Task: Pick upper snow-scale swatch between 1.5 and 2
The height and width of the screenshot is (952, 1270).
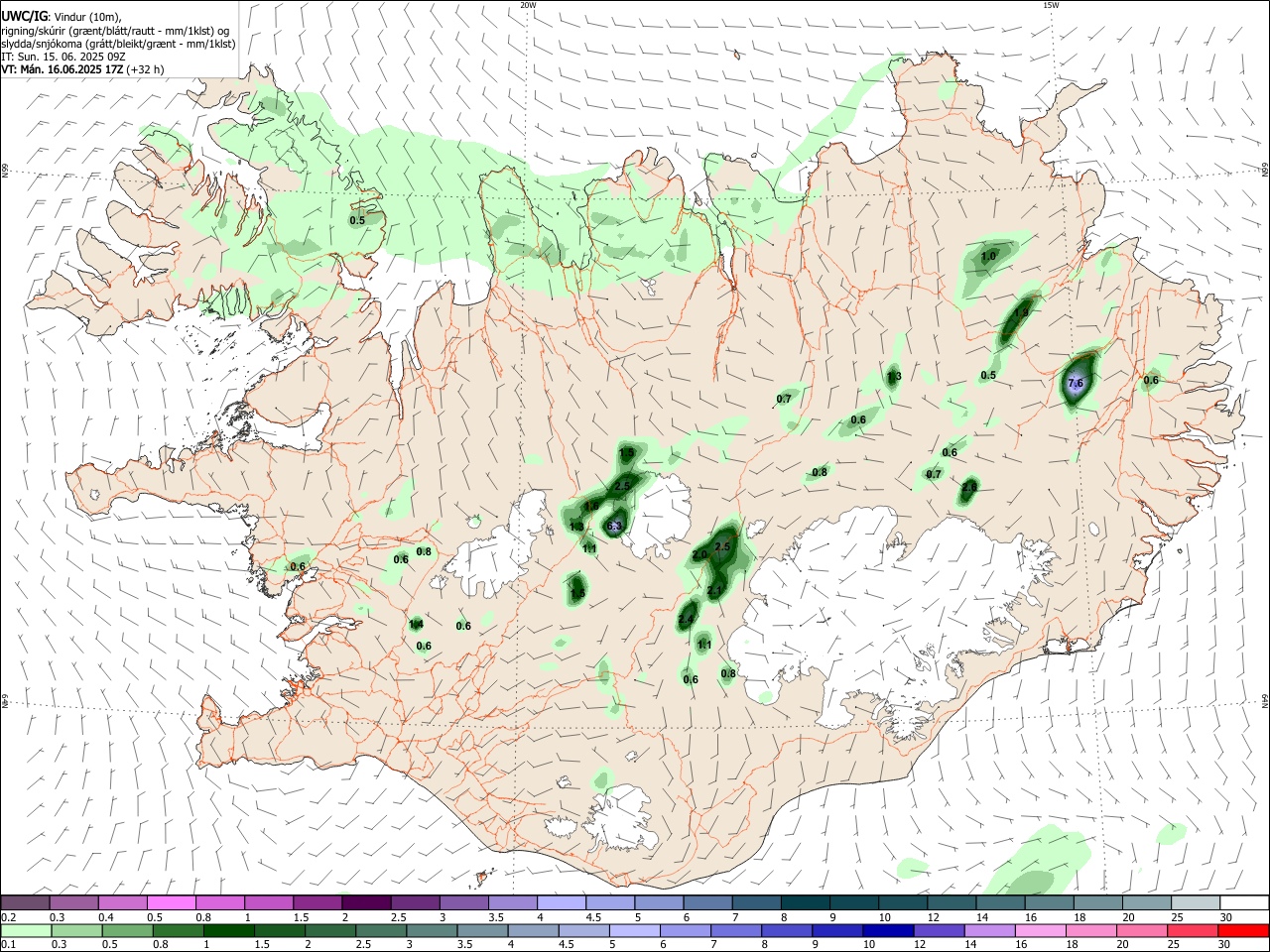Action: tap(317, 902)
